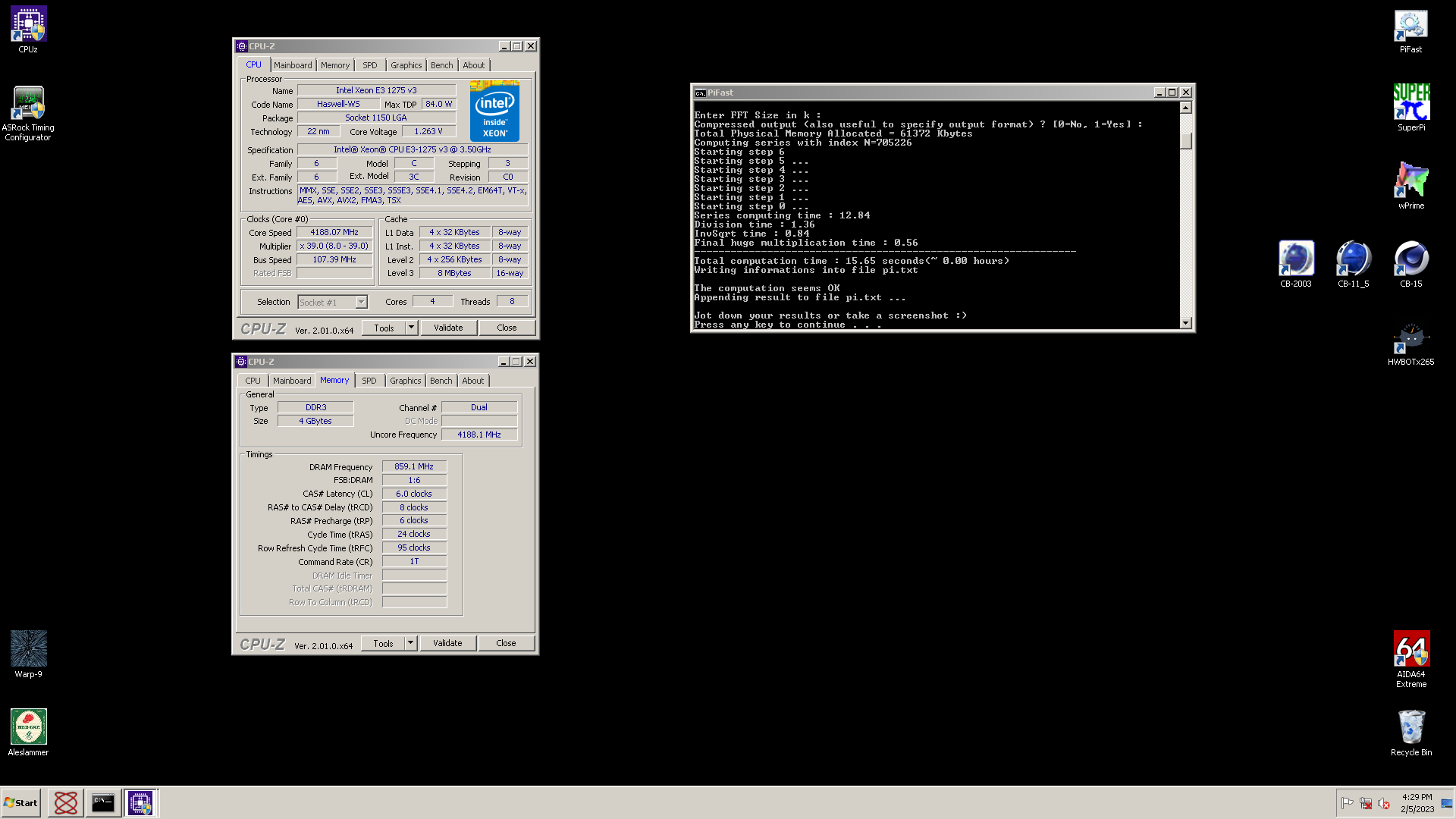
Task: Click the show desktop tray icon
Action: click(1447, 803)
